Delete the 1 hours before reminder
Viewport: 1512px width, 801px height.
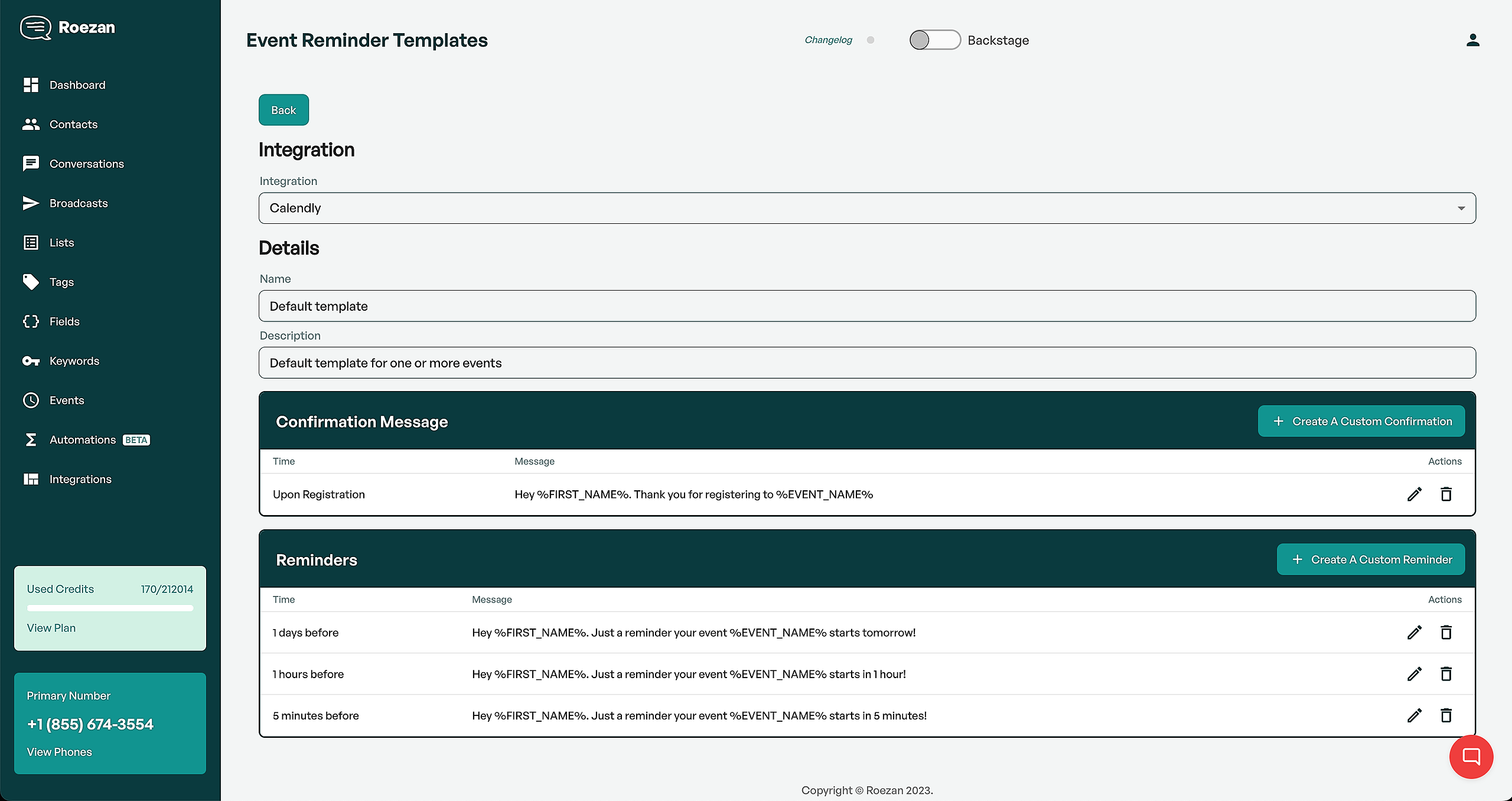coord(1446,674)
